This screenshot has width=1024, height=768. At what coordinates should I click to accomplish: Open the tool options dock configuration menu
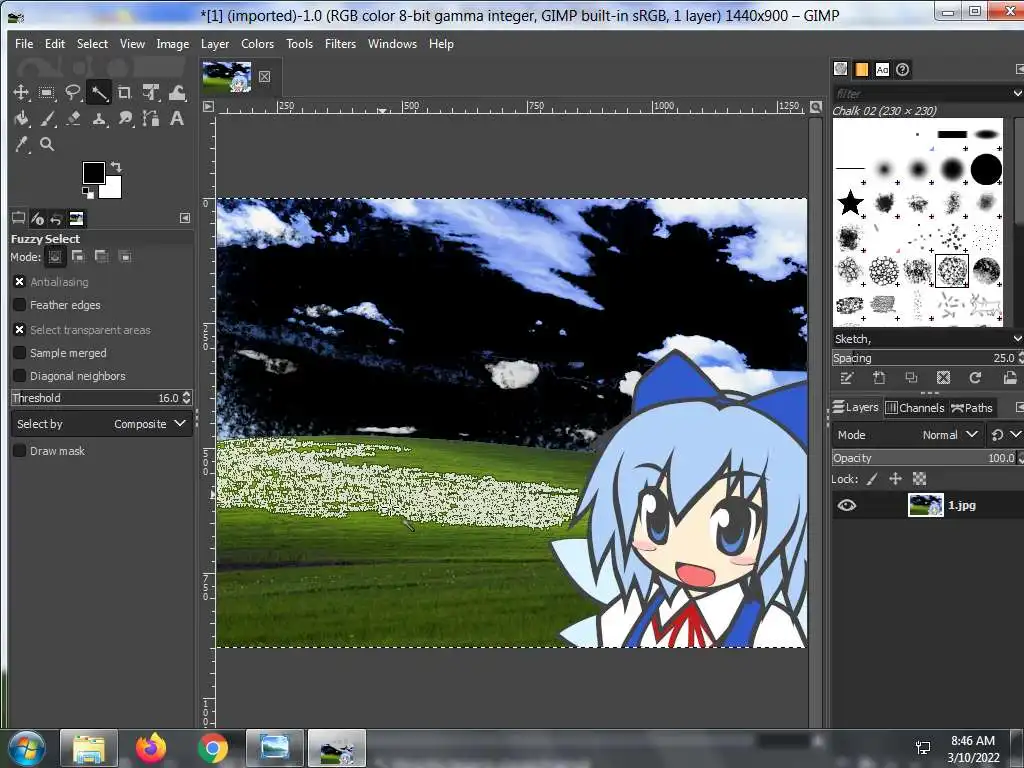click(185, 218)
